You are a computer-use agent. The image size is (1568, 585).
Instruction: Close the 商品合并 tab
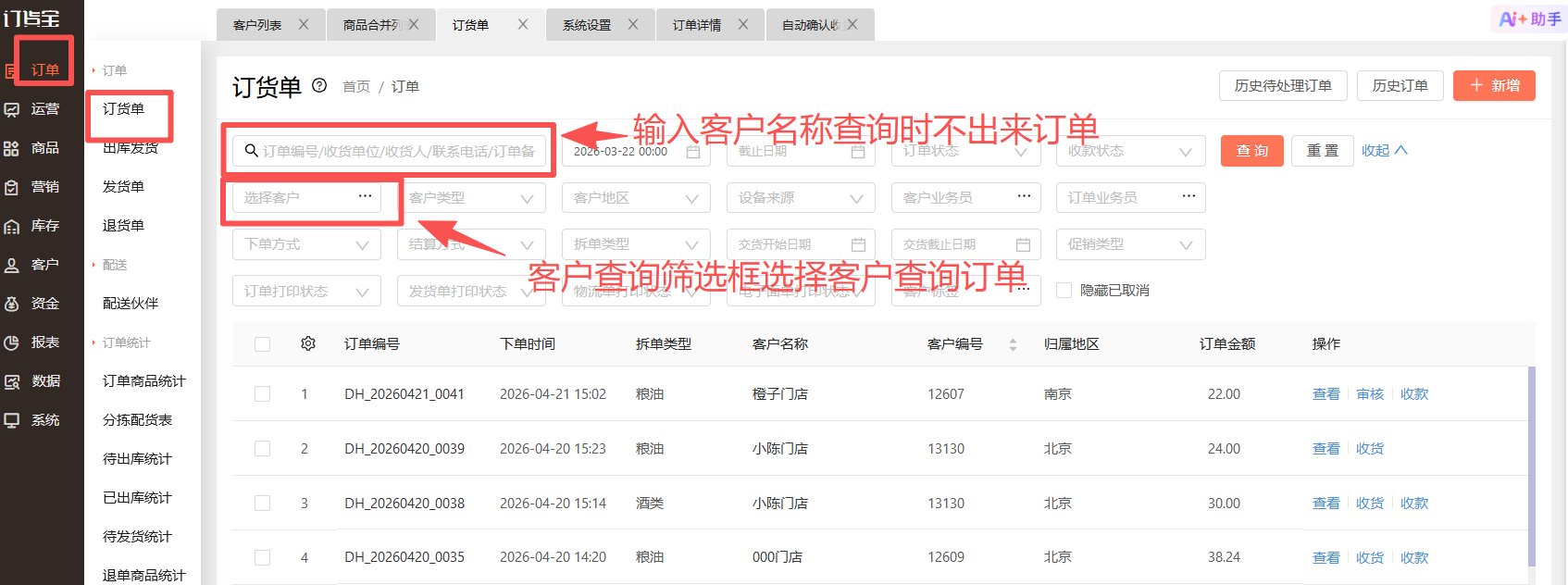[414, 25]
